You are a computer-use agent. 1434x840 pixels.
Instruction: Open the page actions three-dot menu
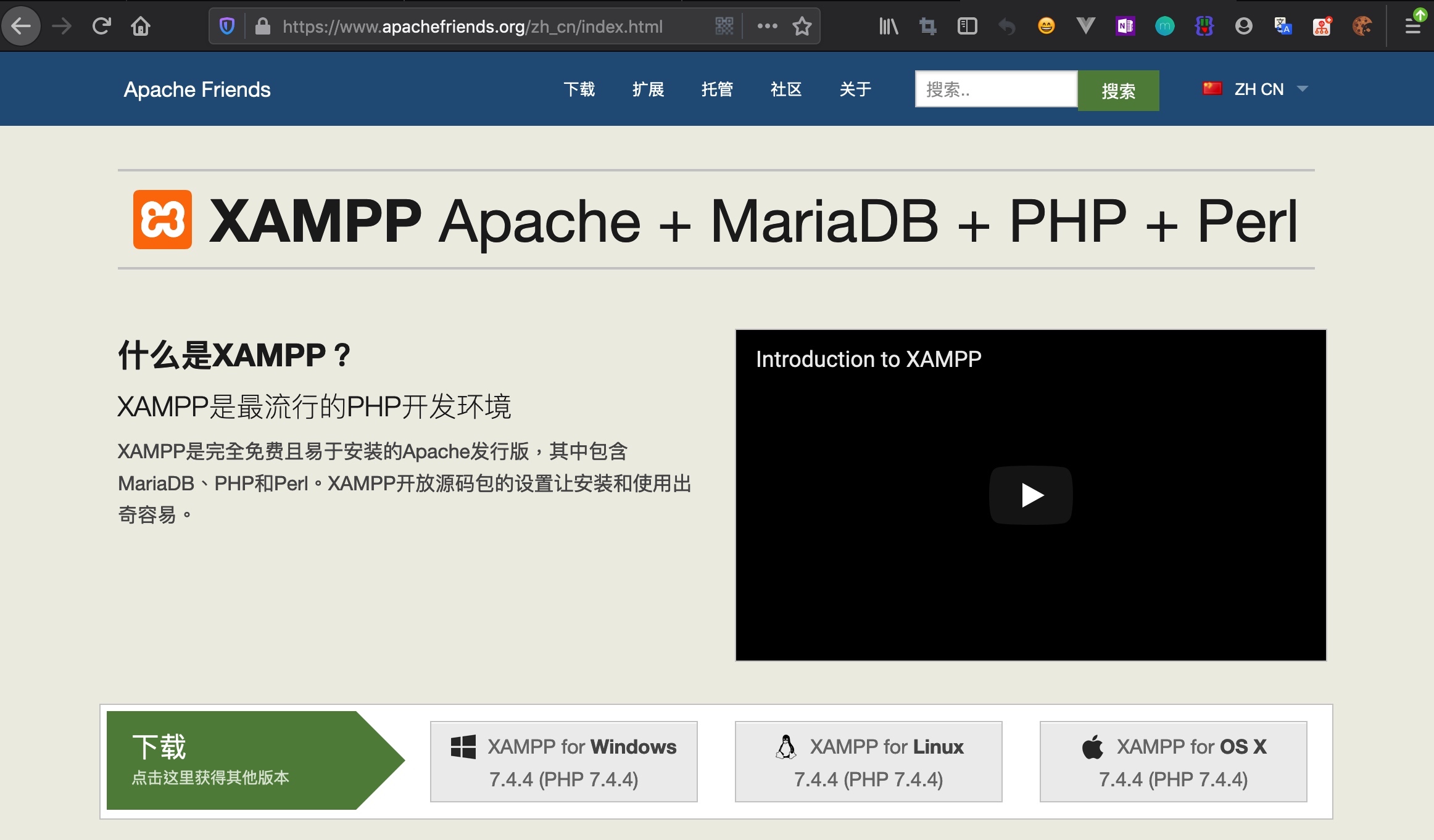pos(767,26)
